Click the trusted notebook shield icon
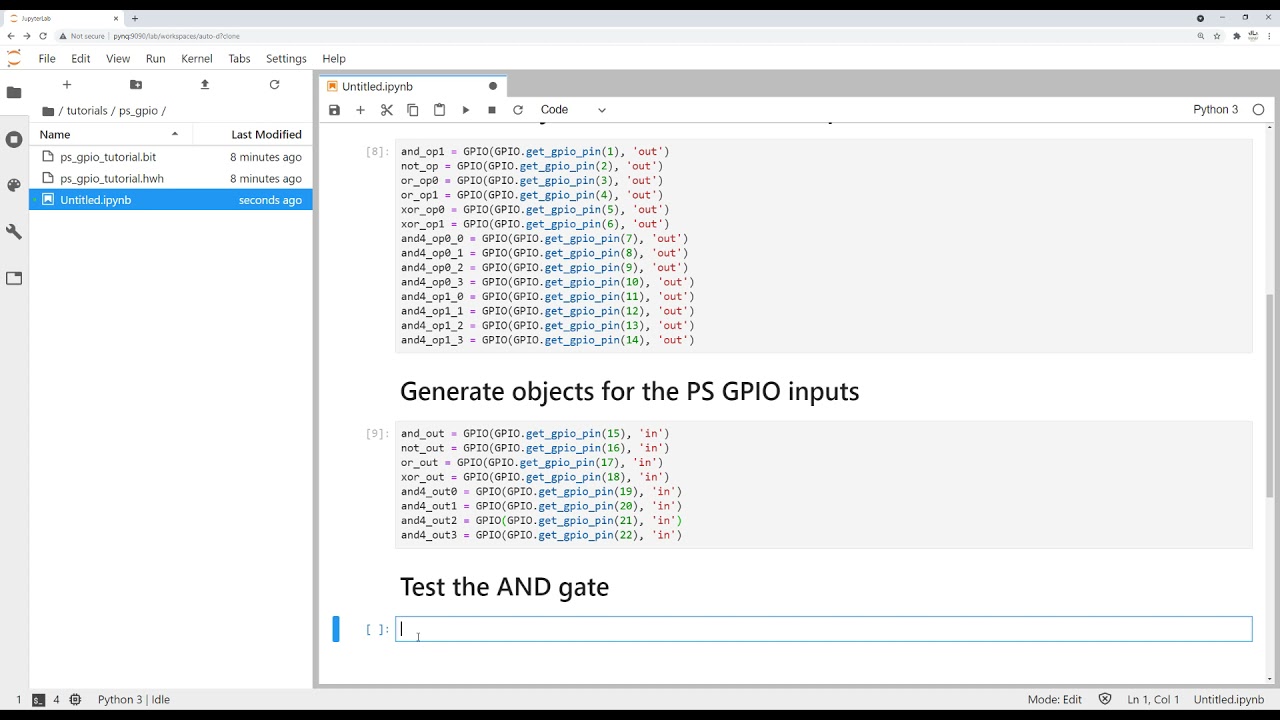Viewport: 1280px width, 720px height. [1105, 700]
